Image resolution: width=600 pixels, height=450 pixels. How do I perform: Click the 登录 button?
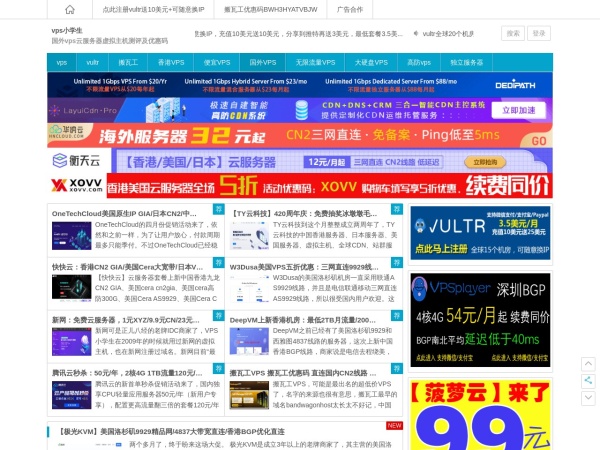click(539, 33)
